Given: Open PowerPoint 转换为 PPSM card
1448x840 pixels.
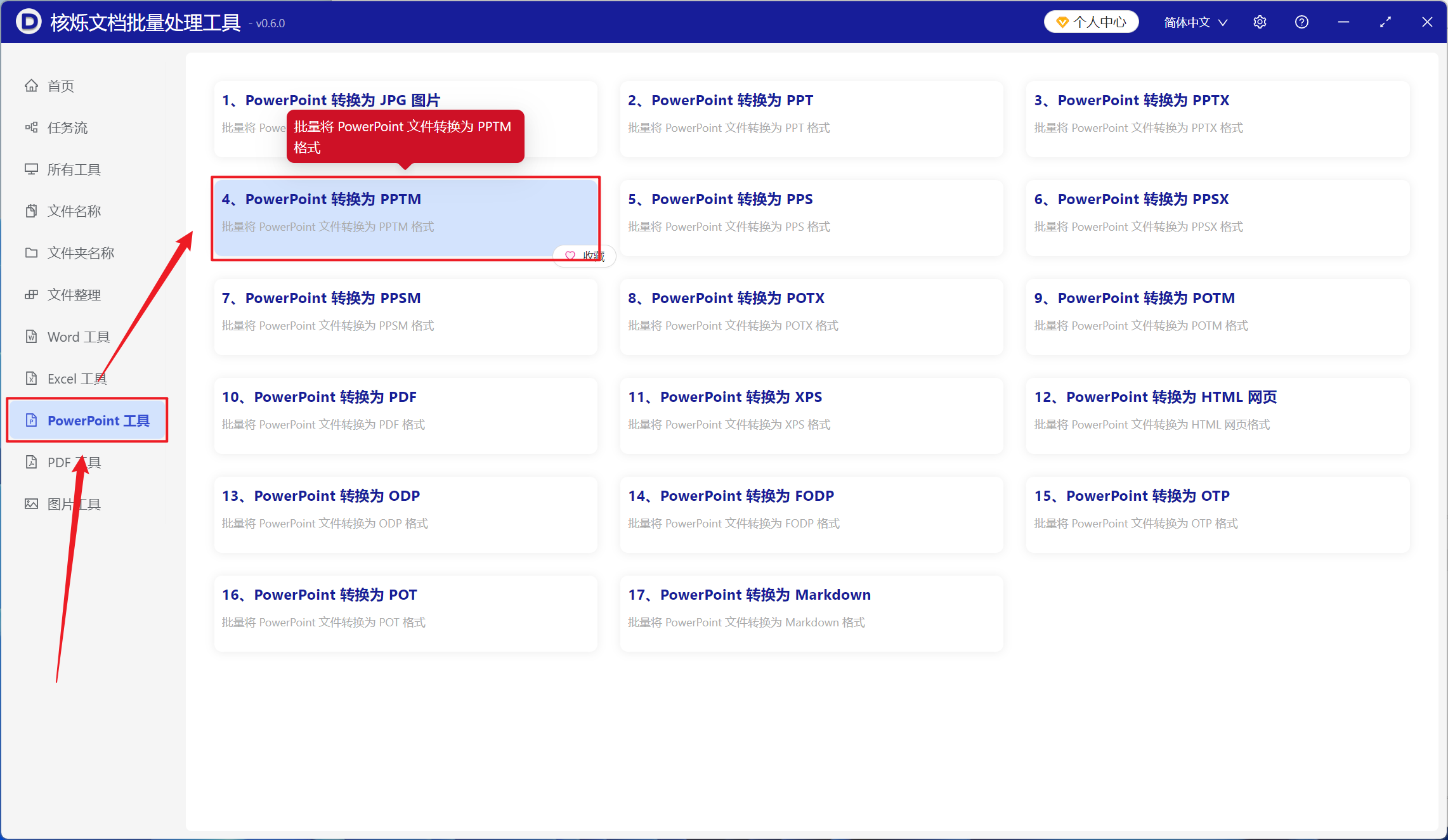Looking at the screenshot, I should (406, 316).
